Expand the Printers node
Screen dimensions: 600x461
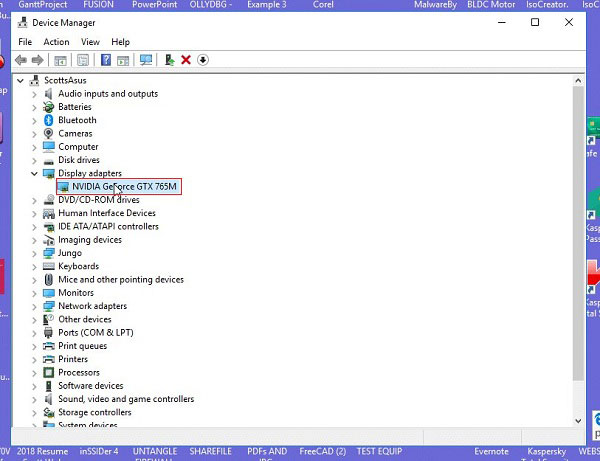[34, 360]
